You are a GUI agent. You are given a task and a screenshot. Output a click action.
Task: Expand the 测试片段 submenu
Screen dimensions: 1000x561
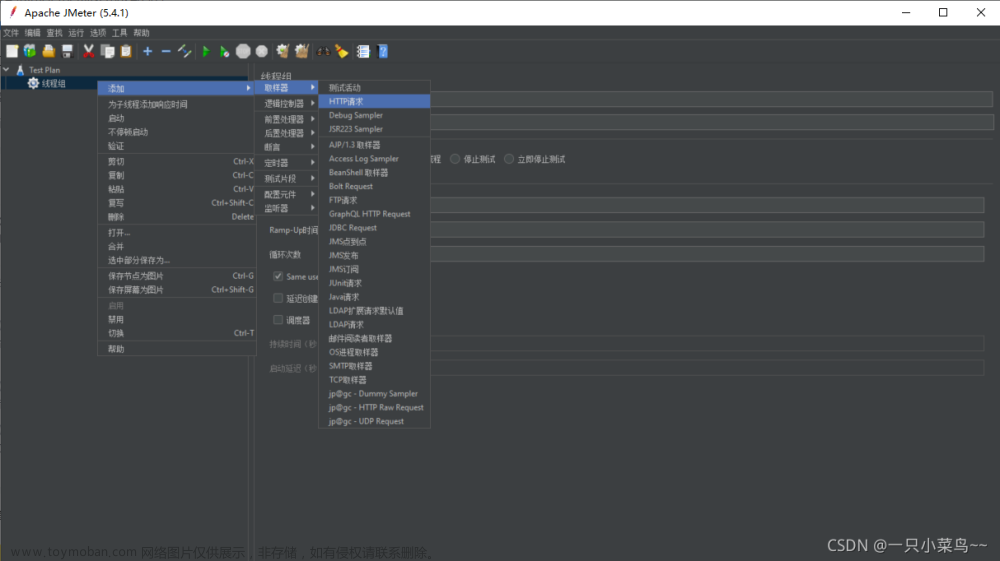tap(287, 178)
